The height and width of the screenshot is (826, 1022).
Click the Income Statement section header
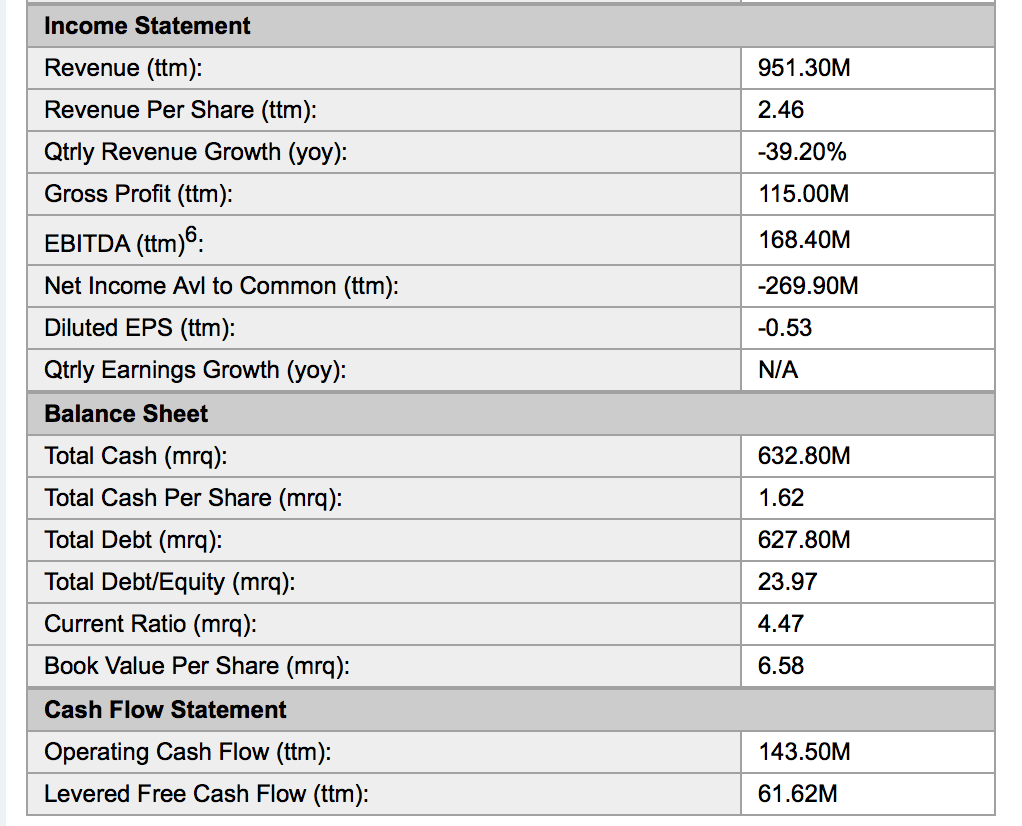(x=147, y=26)
